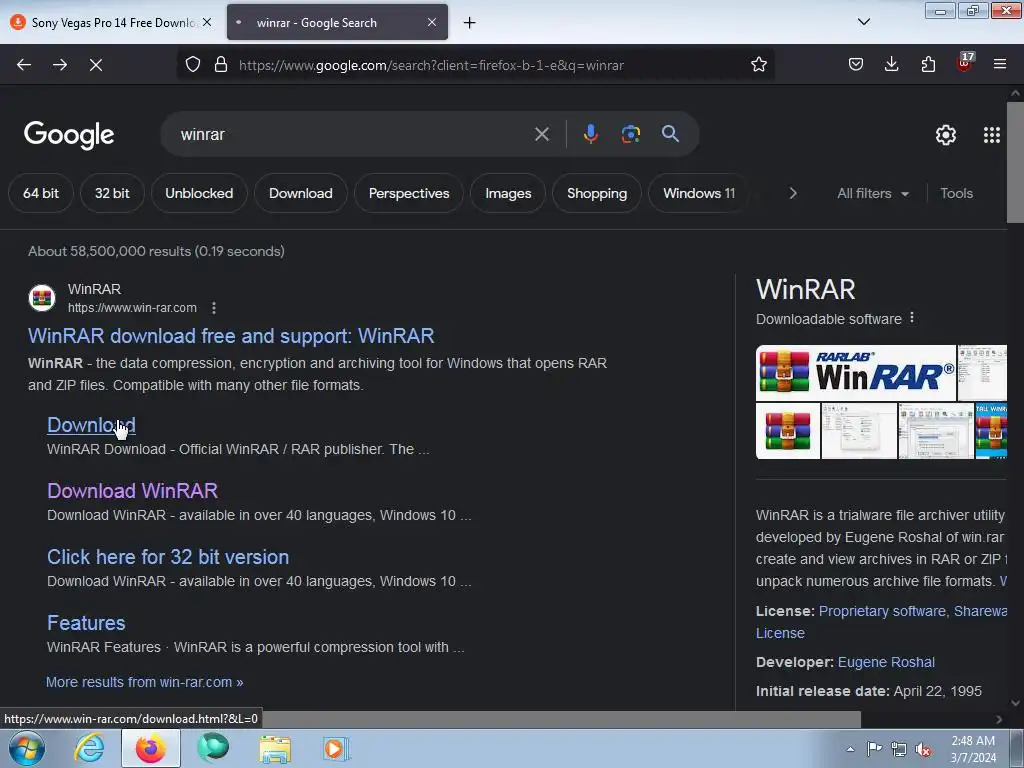Select the winrar - Google Search tab
The height and width of the screenshot is (768, 1024).
(337, 23)
